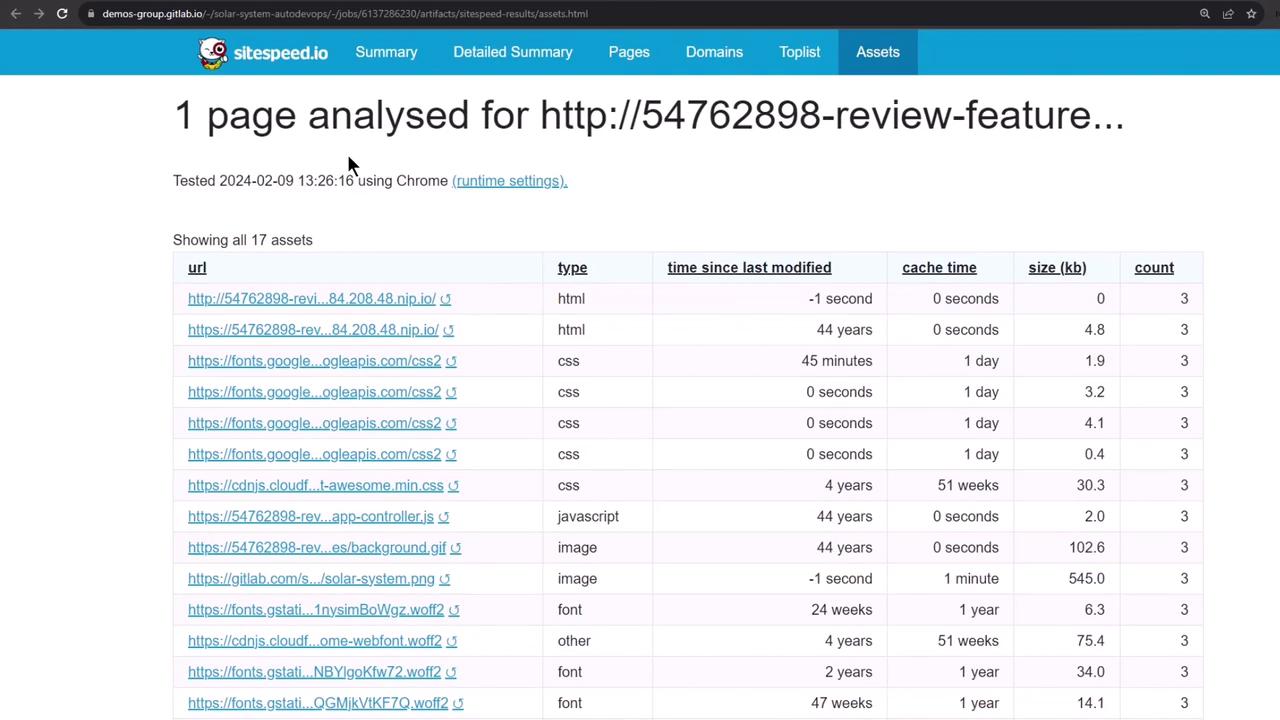This screenshot has width=1280, height=720.
Task: Click the icon beside the css2 link sized 4.1 kb
Action: [x=451, y=423]
